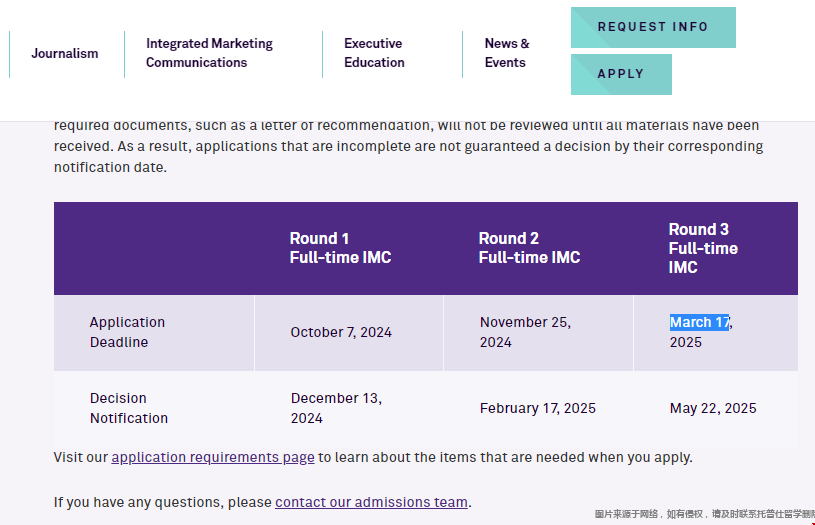Click the APPLY button
Viewport: 815px width, 525px height.
621,74
